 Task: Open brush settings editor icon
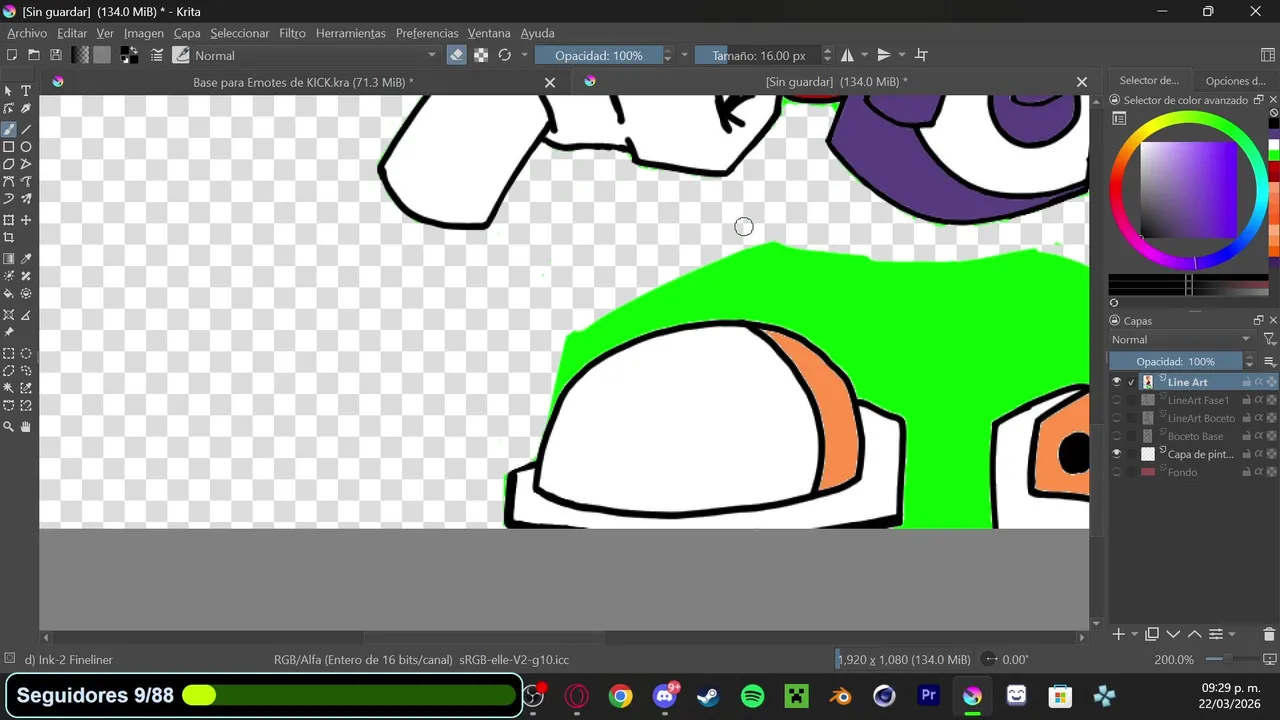click(x=157, y=55)
